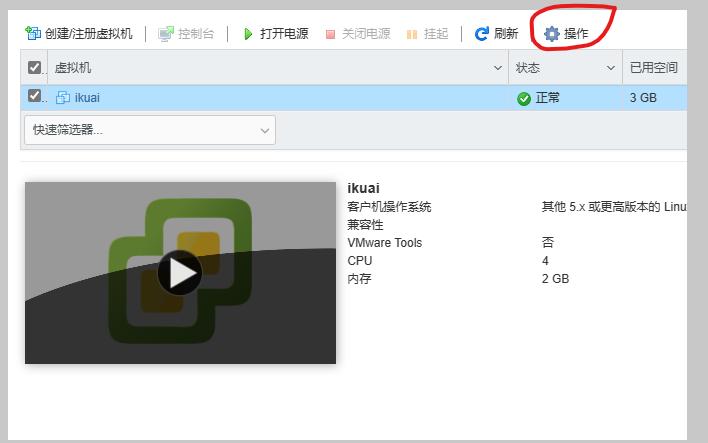
Task: Click the 客户机操作系统 label
Action: coord(389,207)
